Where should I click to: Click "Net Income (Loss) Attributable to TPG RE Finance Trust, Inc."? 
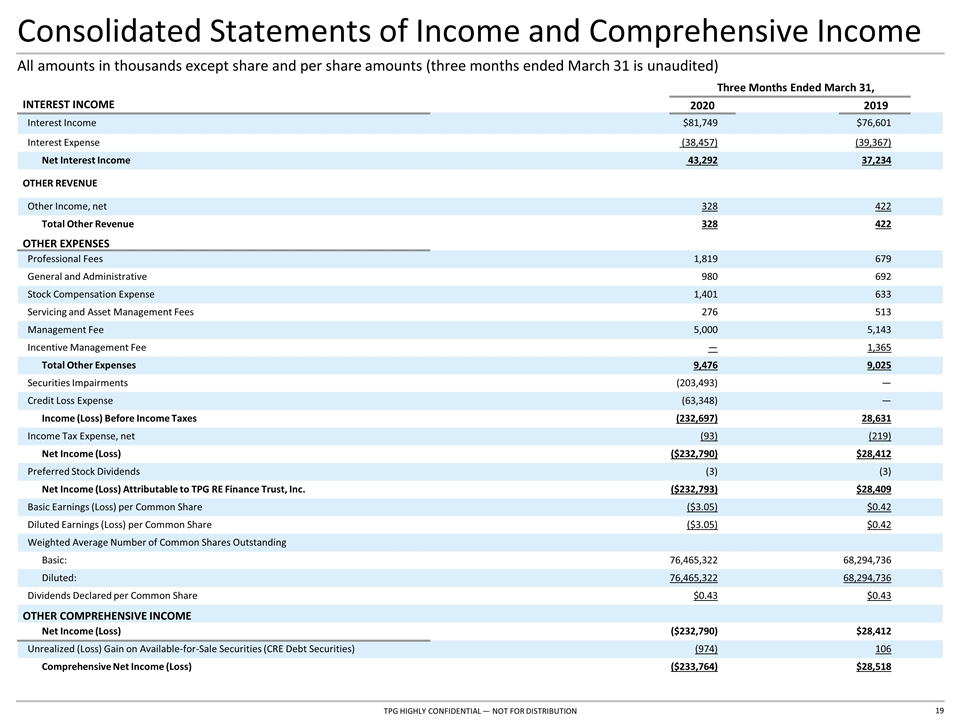coord(173,490)
